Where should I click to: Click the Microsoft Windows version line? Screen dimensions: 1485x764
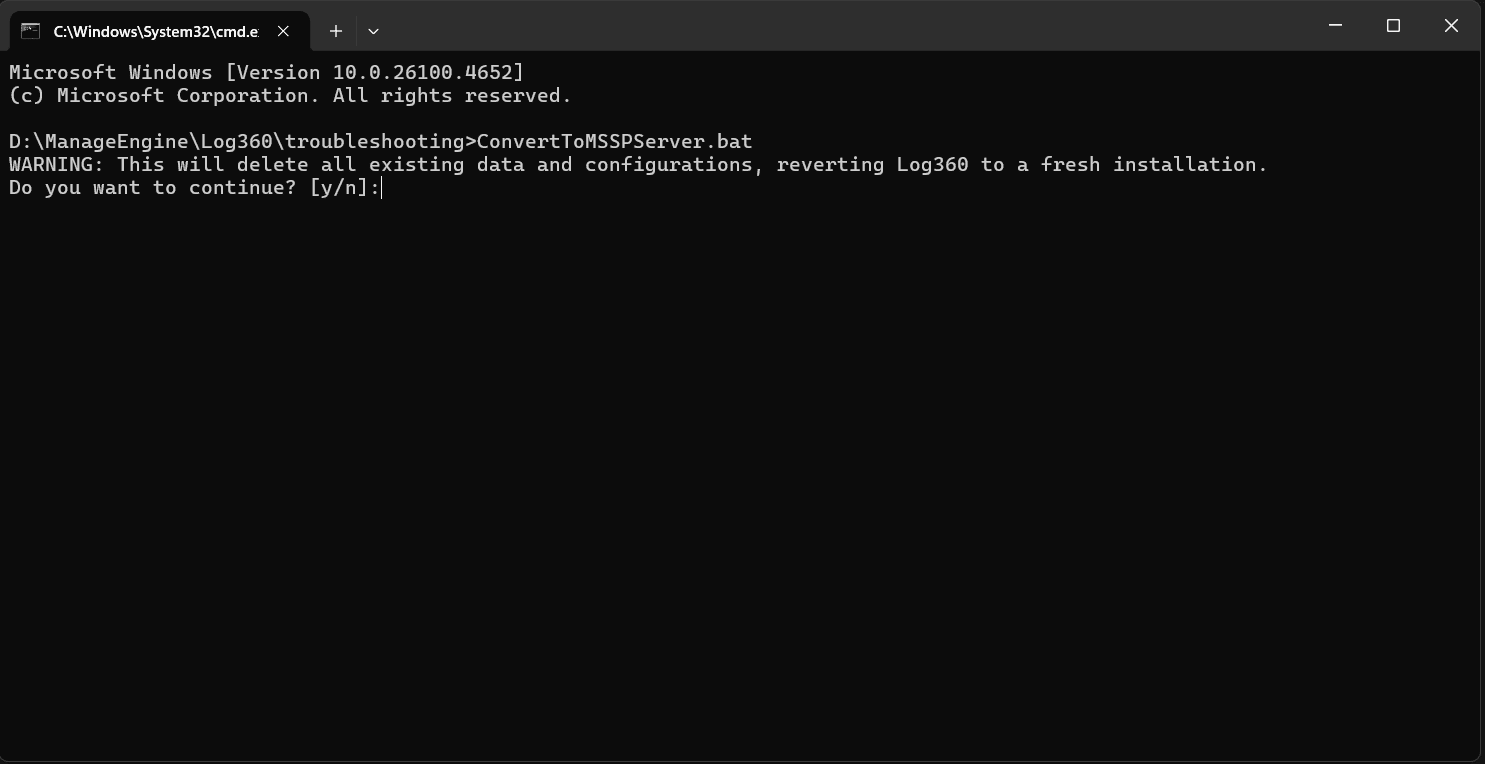coord(265,71)
